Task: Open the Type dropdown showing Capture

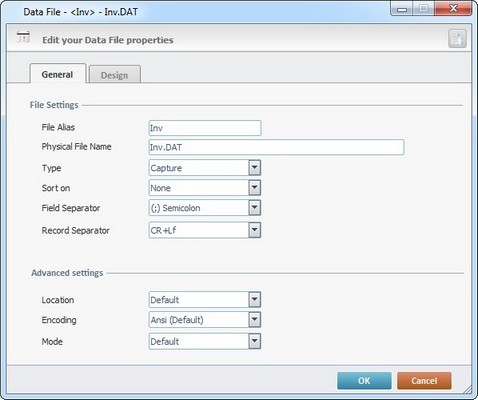Action: coord(255,168)
